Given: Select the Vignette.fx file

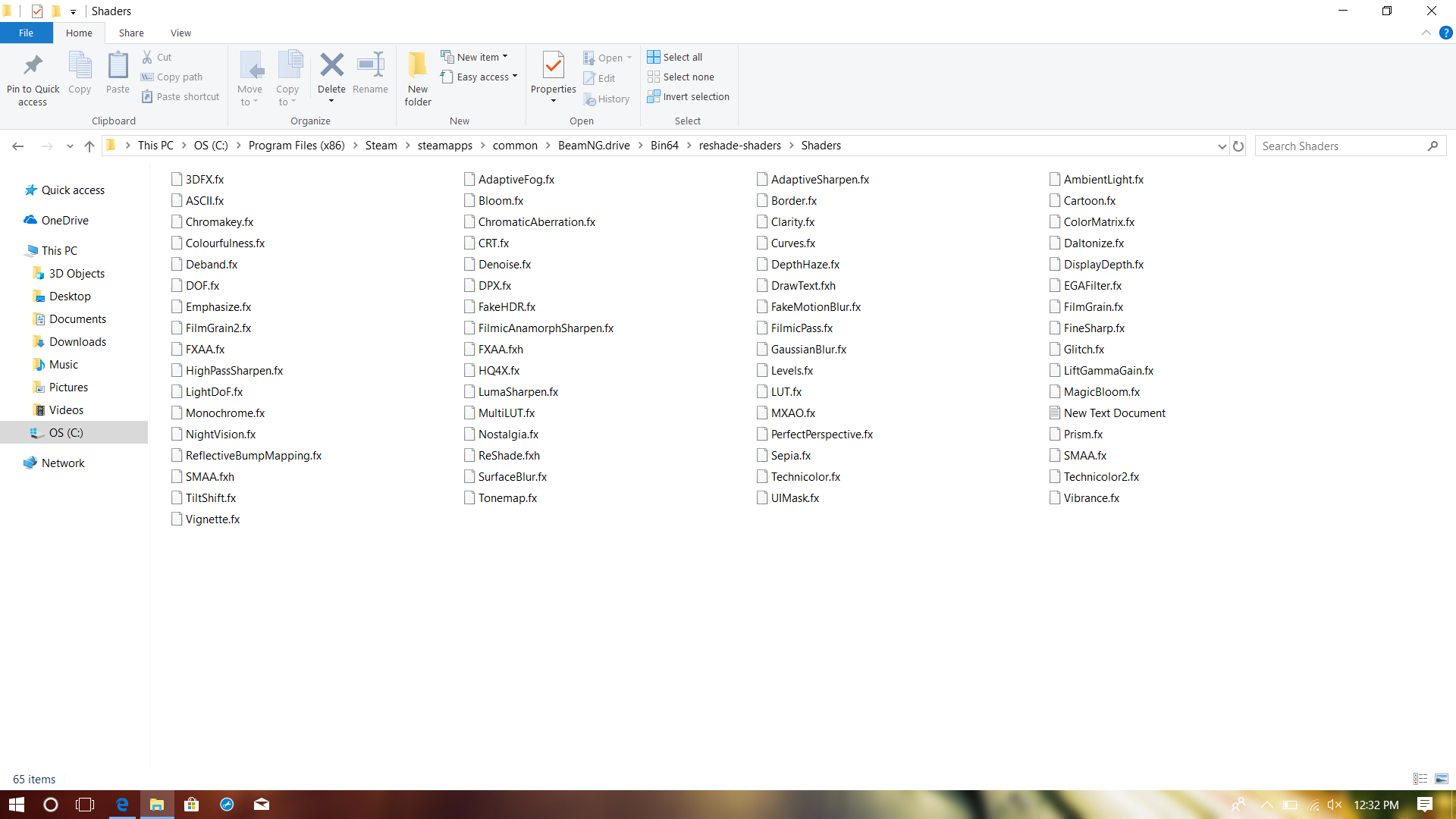Looking at the screenshot, I should point(206,519).
